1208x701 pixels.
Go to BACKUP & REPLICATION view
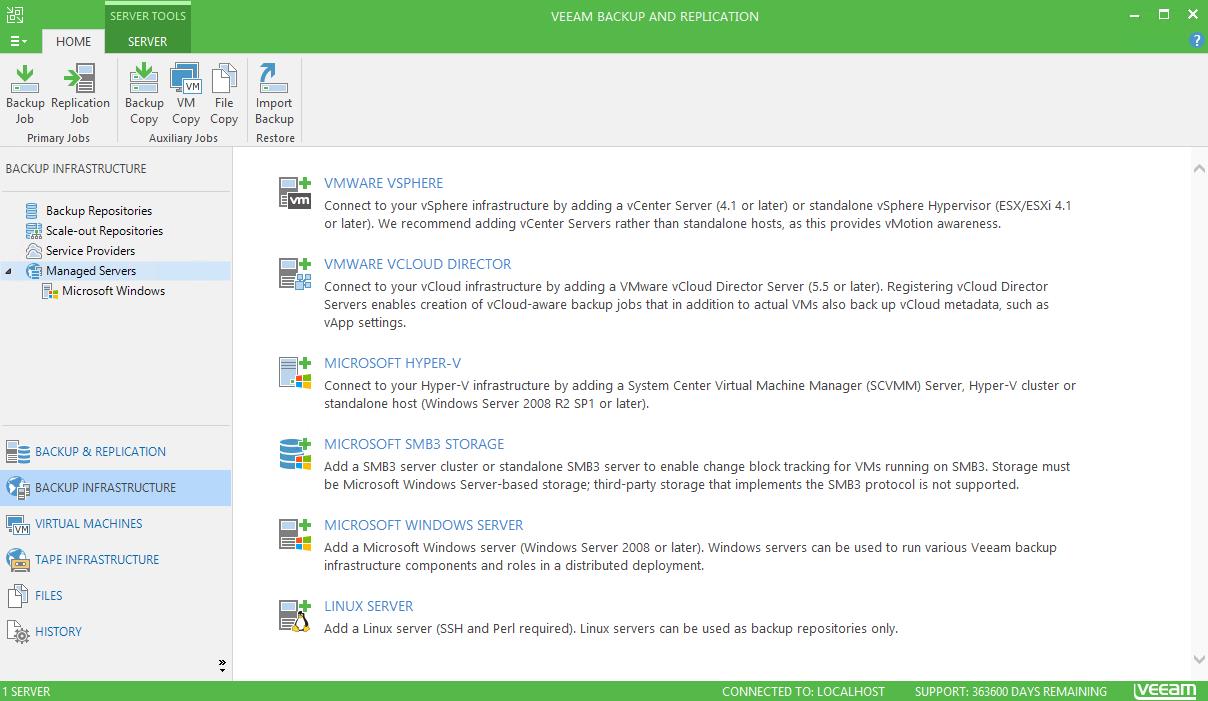click(x=100, y=452)
